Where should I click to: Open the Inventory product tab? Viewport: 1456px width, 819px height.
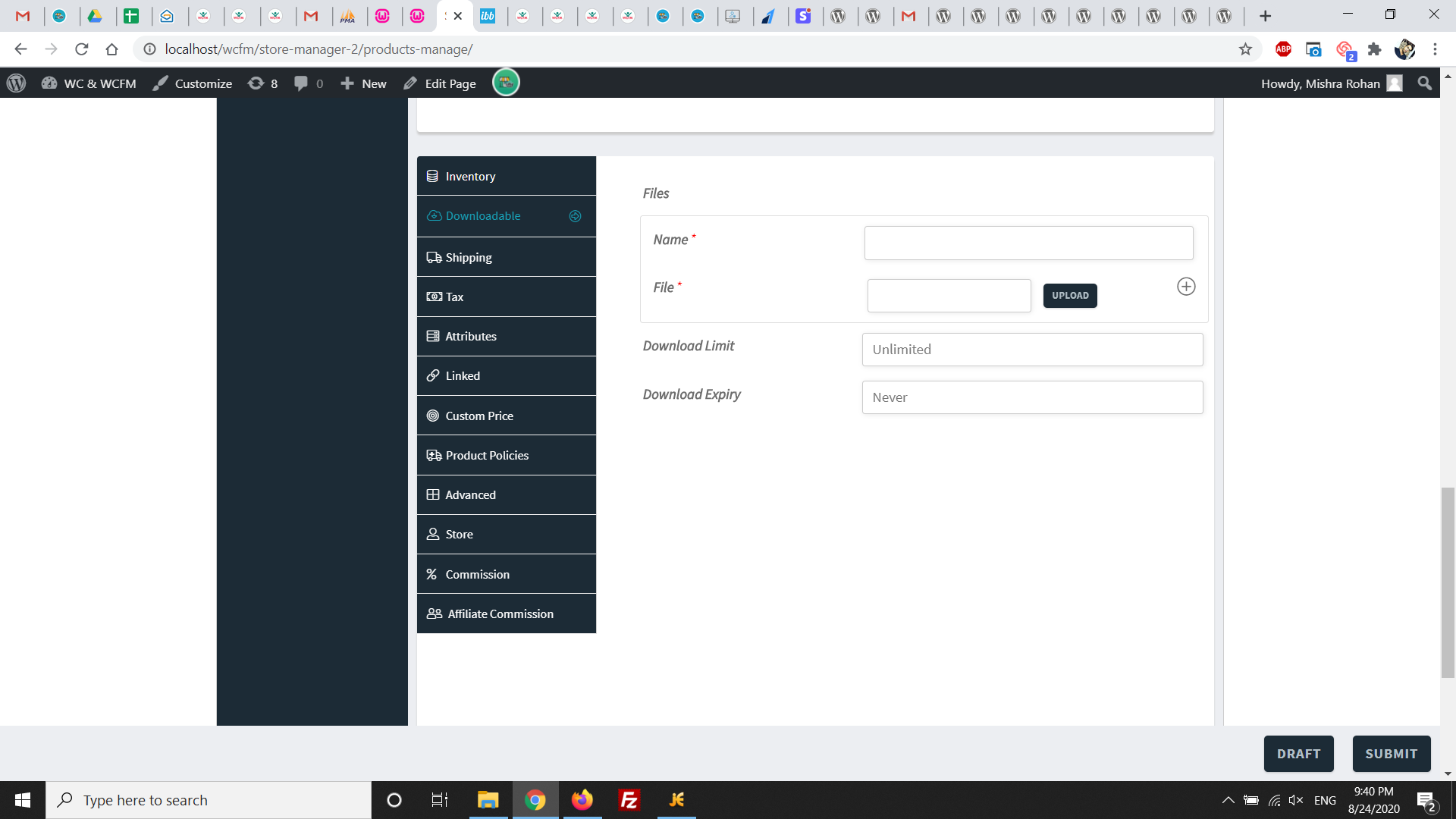click(507, 176)
